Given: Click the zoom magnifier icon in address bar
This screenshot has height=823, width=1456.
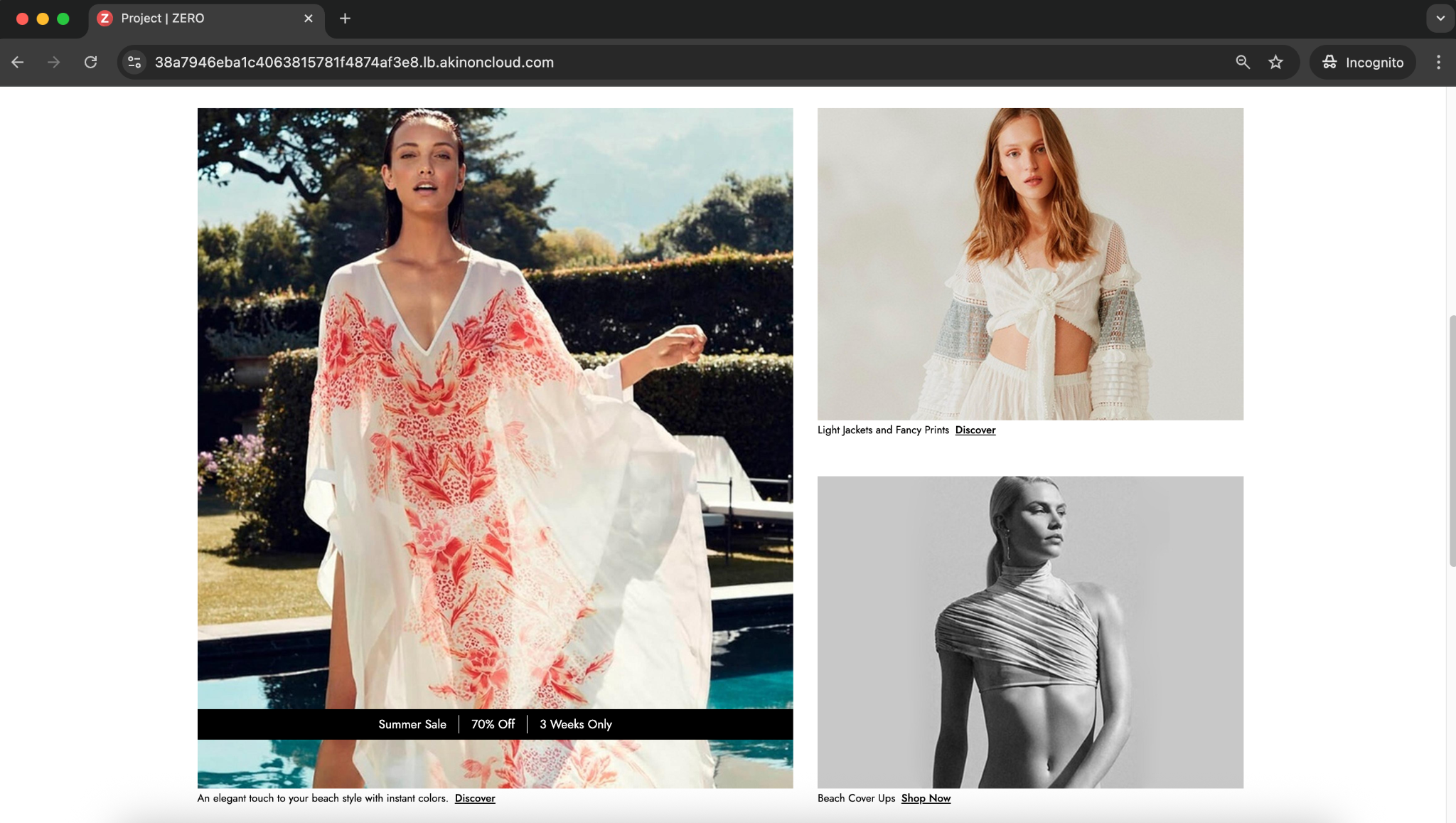Looking at the screenshot, I should [x=1242, y=62].
